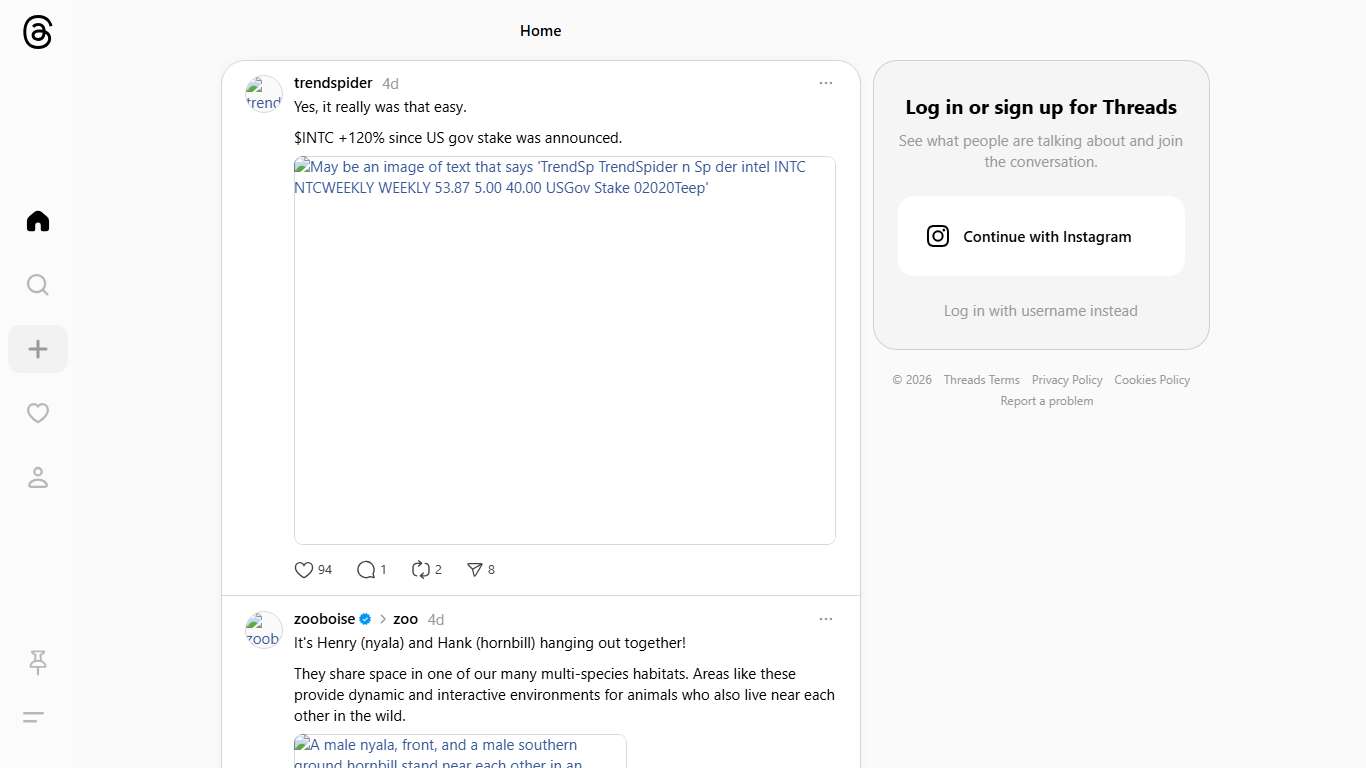The height and width of the screenshot is (768, 1366).
Task: Like the trendspider post
Action: click(x=304, y=570)
